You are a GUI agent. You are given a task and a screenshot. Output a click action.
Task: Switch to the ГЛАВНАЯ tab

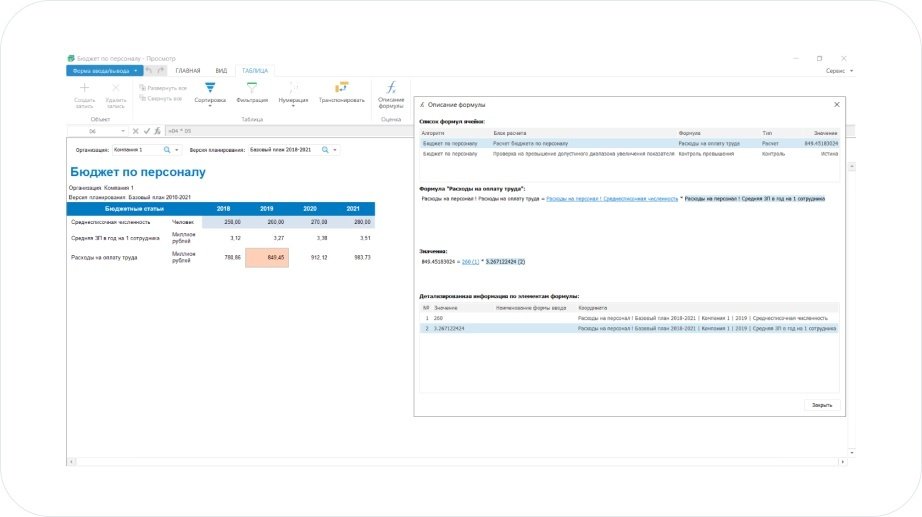188,71
